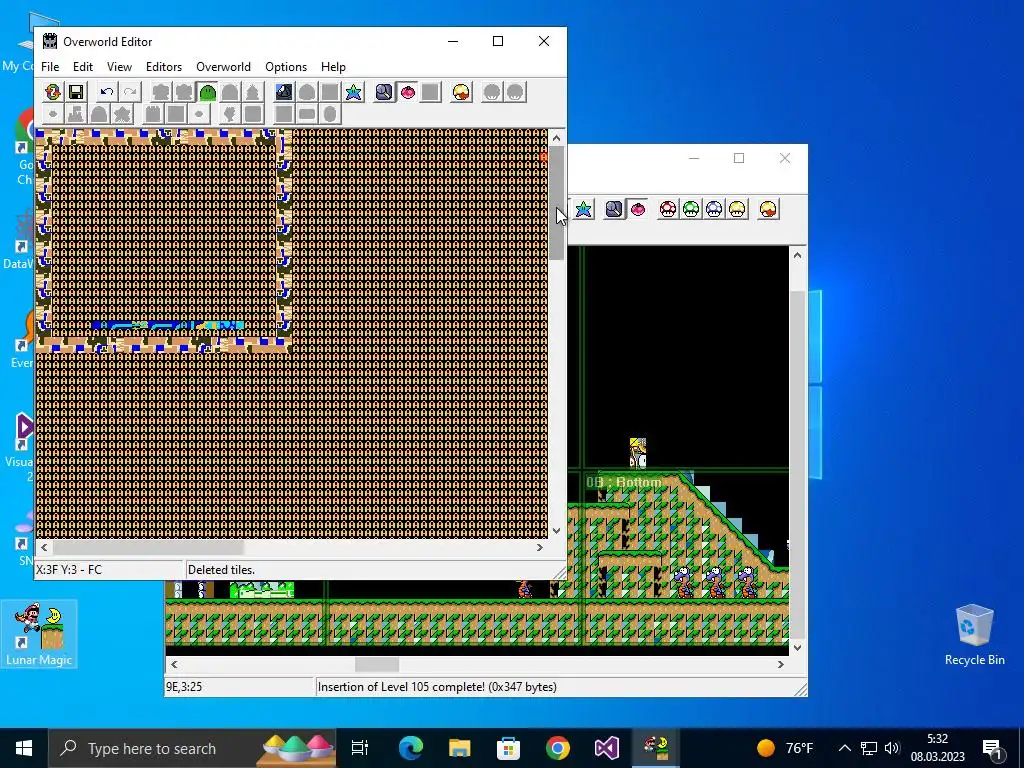Viewport: 1024px width, 768px height.
Task: Open the Overworld menu
Action: coord(223,67)
